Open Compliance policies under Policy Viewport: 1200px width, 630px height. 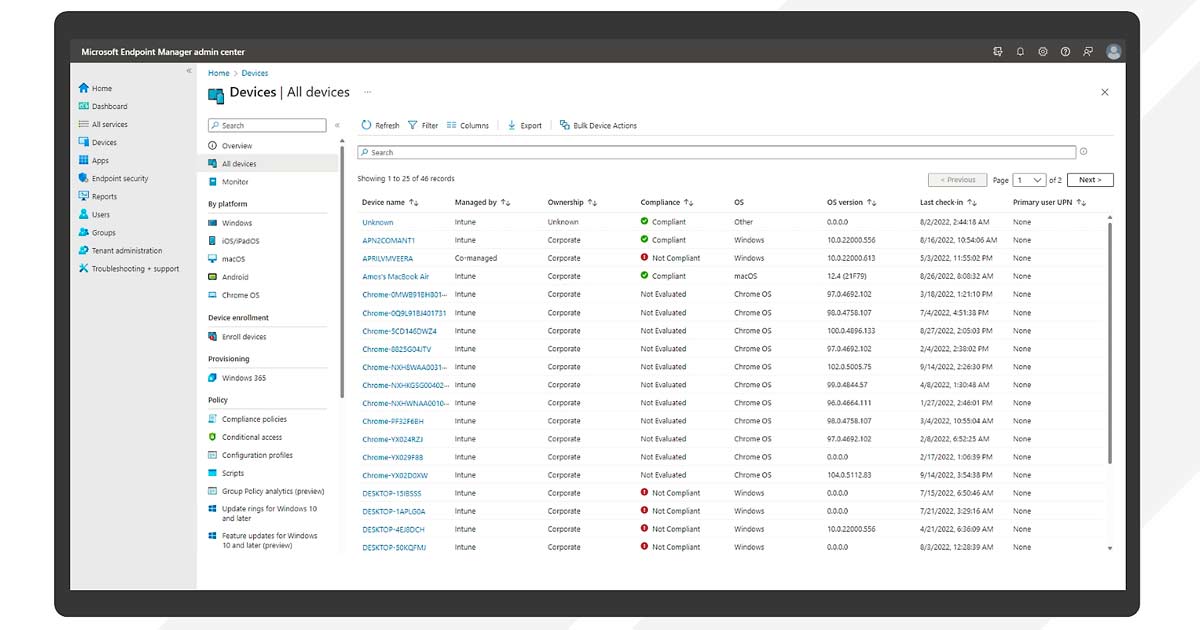point(256,418)
